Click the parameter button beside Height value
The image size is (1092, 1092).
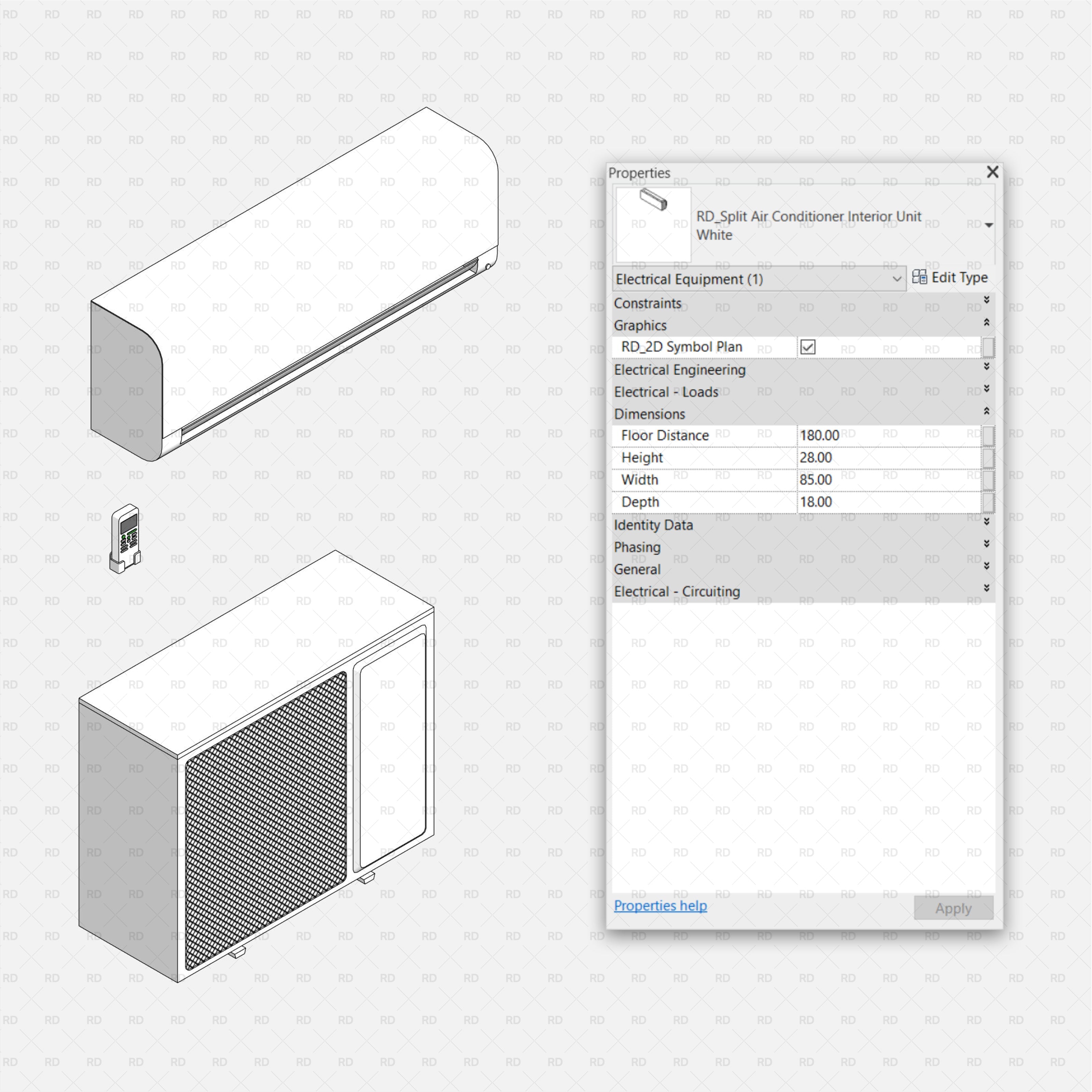click(988, 457)
